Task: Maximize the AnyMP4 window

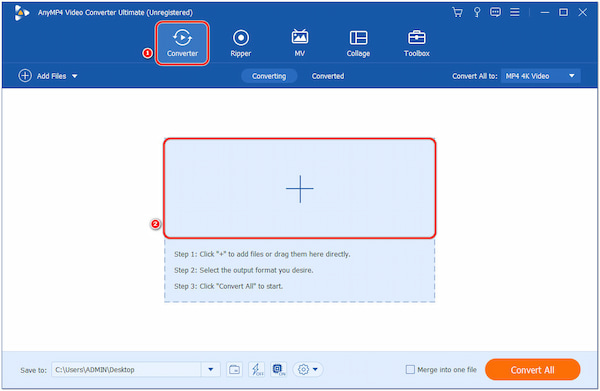Action: coord(563,12)
